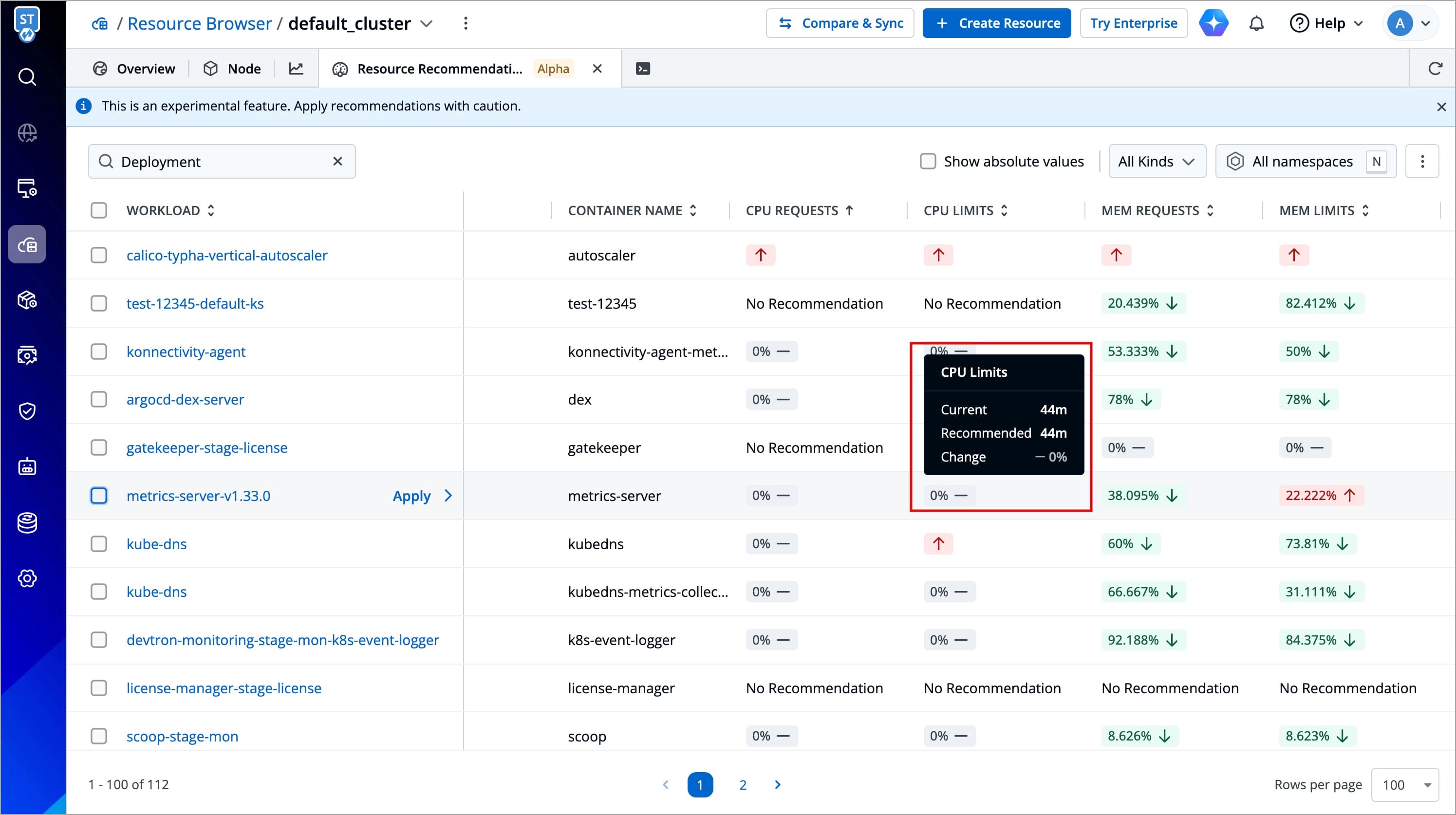The width and height of the screenshot is (1456, 815).
Task: Open security shield icon in sidebar
Action: [x=27, y=411]
